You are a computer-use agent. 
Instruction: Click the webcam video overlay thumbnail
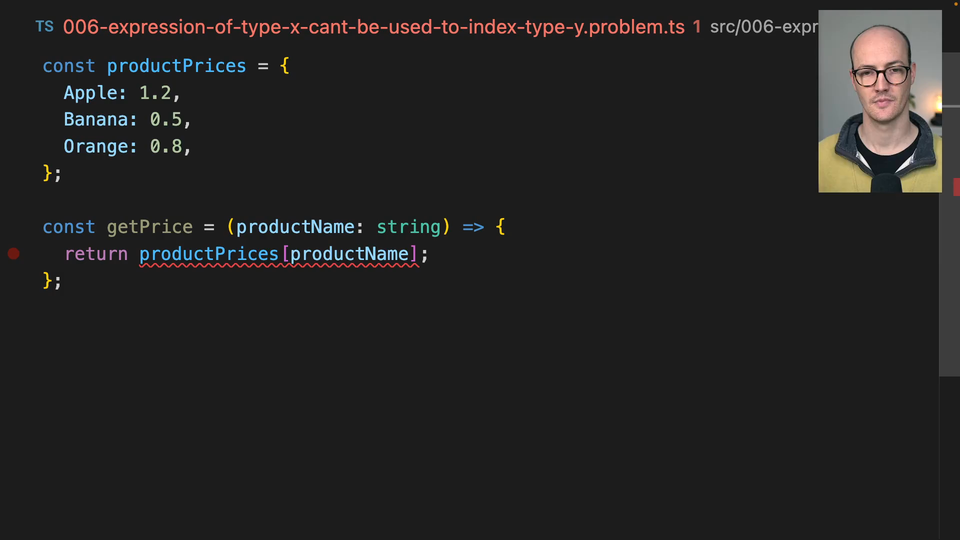tap(879, 101)
